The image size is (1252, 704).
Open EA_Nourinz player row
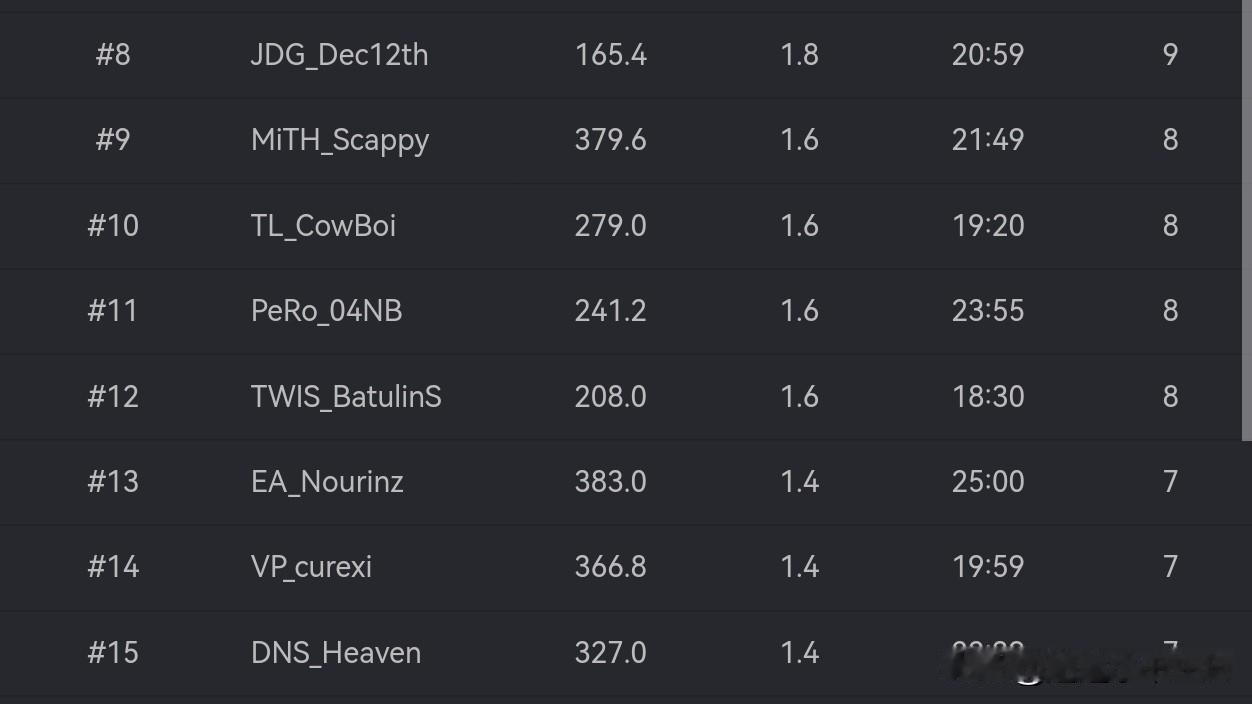pyautogui.click(x=327, y=482)
